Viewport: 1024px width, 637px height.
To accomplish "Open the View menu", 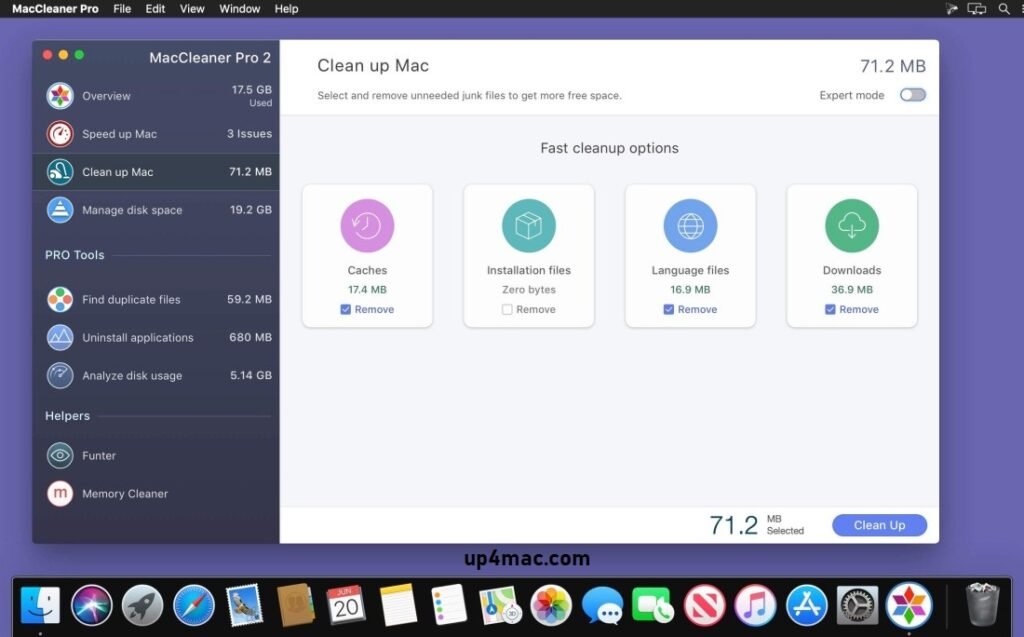I will [x=191, y=9].
